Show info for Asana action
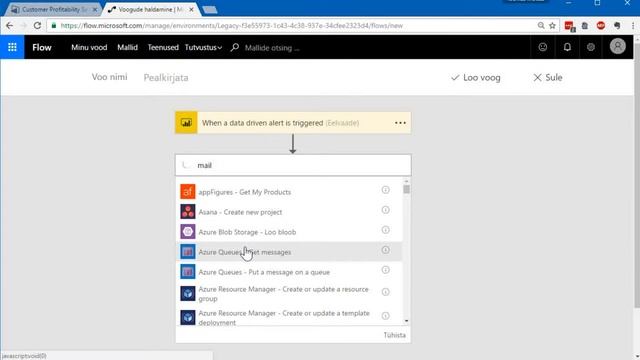 (x=385, y=210)
